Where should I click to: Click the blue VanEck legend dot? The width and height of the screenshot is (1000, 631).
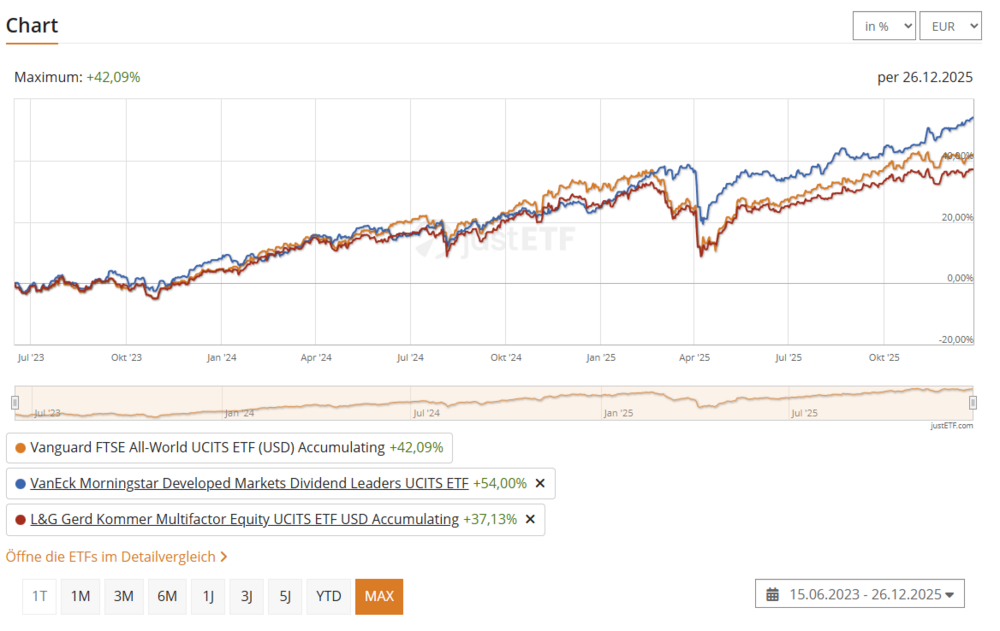[21, 484]
